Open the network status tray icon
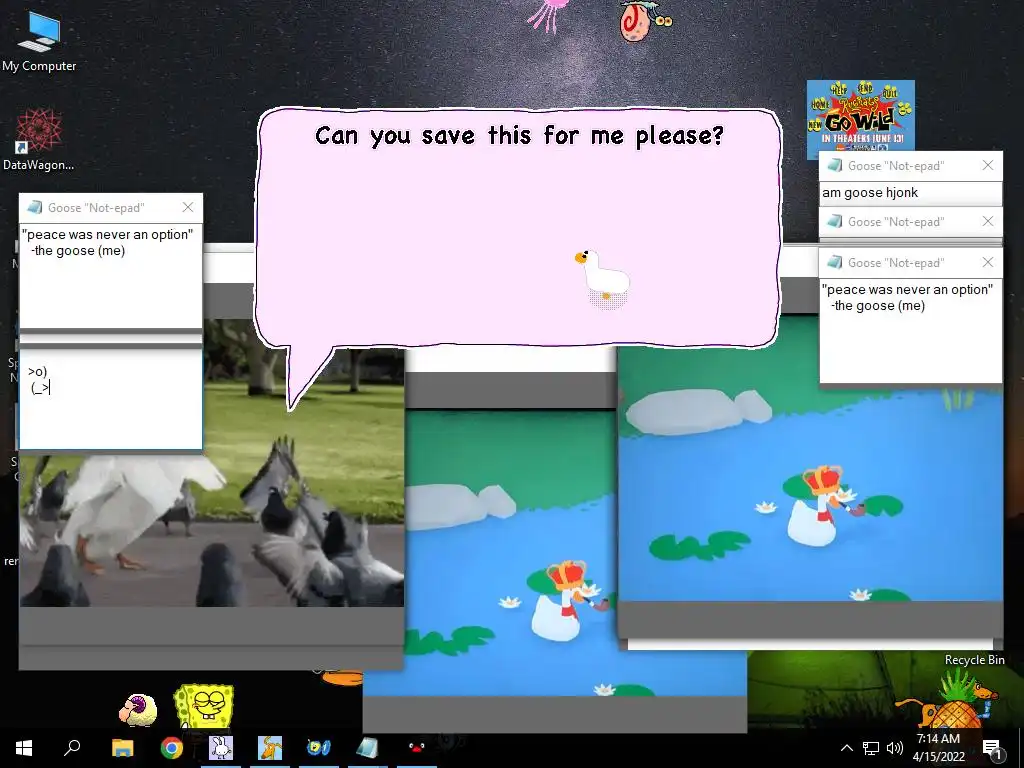 tap(871, 748)
